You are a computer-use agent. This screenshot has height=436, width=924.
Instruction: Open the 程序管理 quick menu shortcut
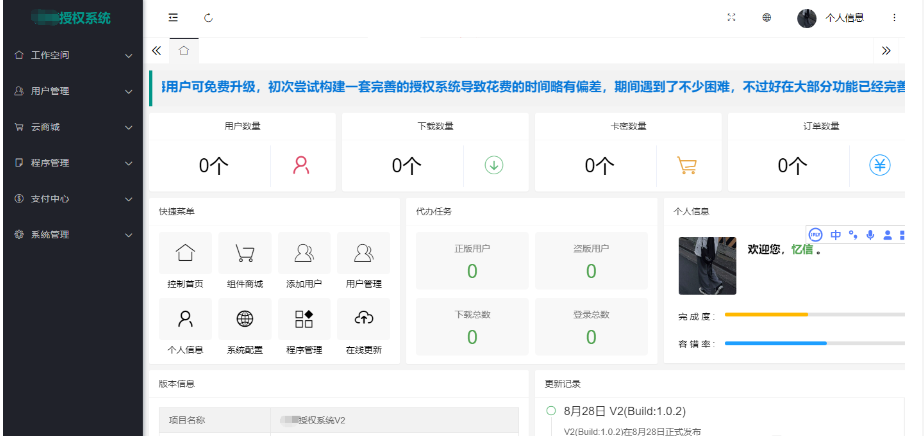(304, 327)
